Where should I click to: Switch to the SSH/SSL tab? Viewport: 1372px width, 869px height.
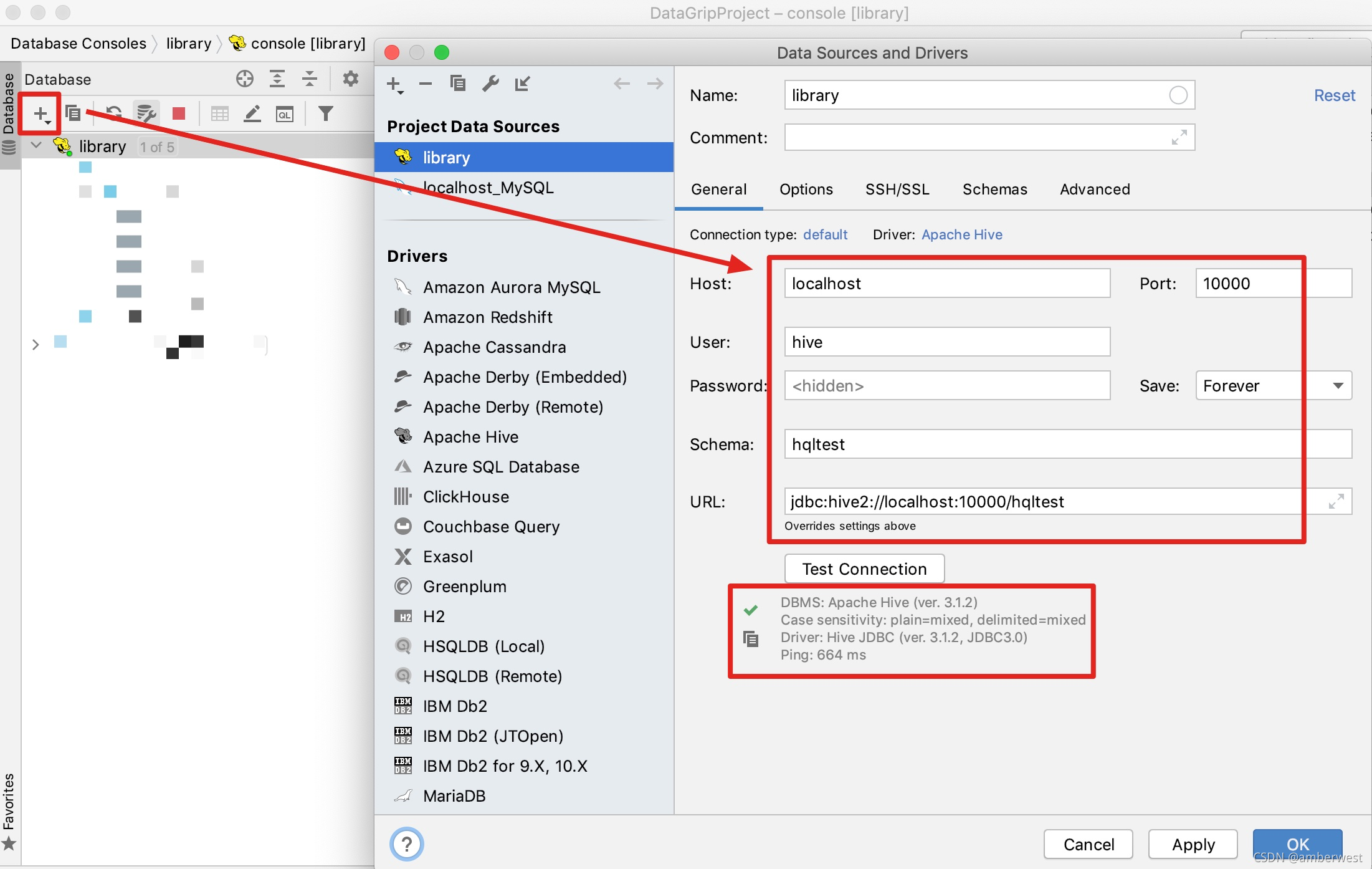click(x=897, y=190)
